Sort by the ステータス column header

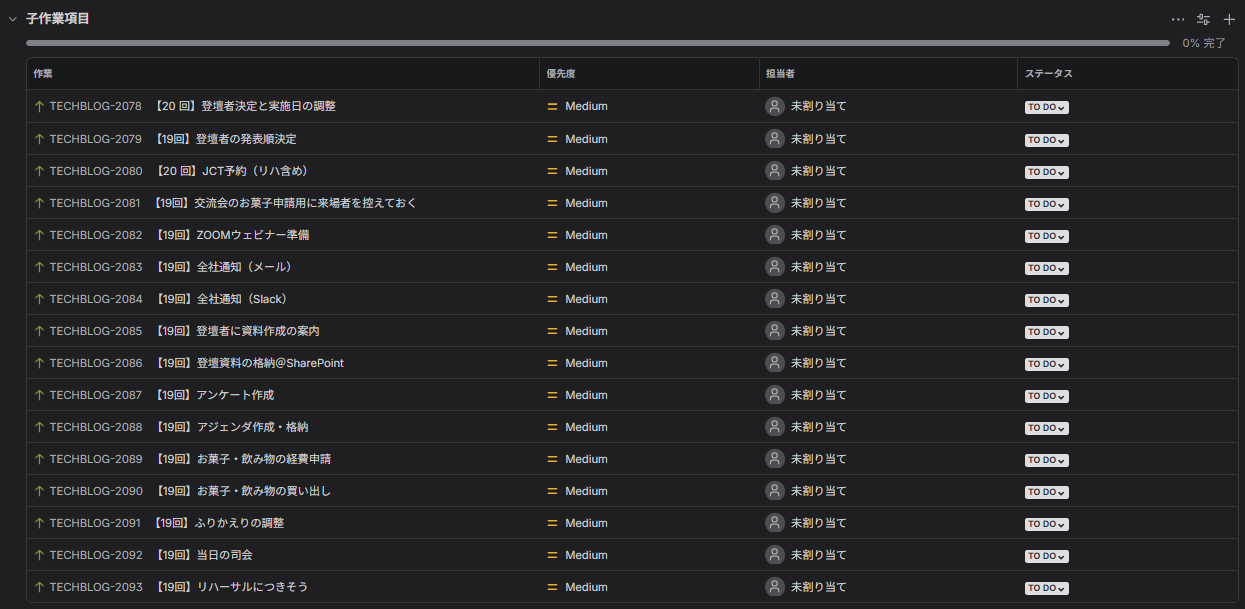point(1048,74)
